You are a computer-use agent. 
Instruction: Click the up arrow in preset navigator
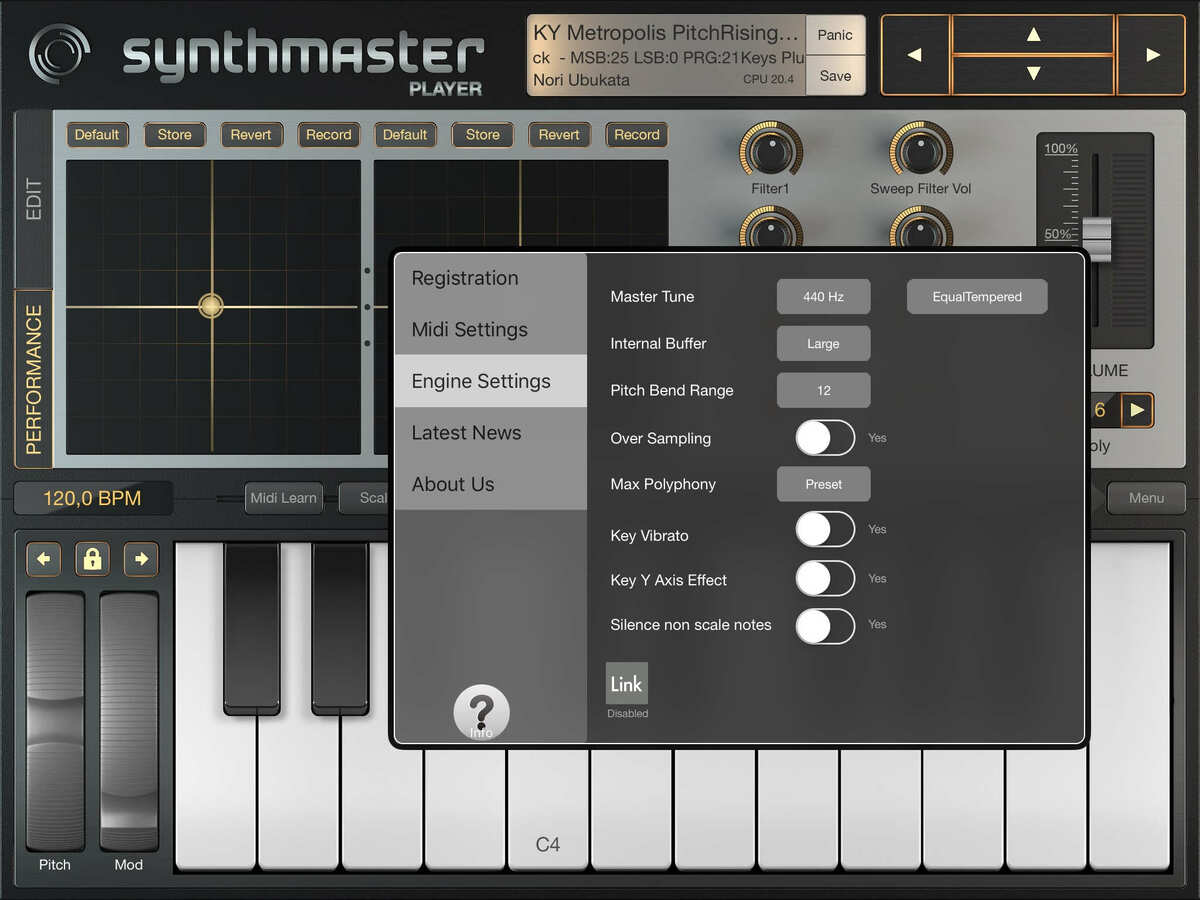[x=1033, y=35]
